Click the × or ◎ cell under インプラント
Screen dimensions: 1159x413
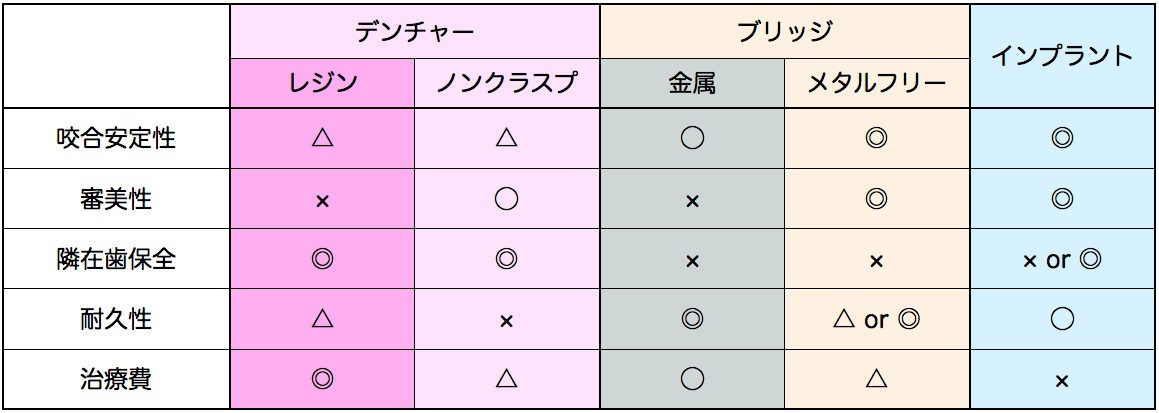click(1061, 260)
